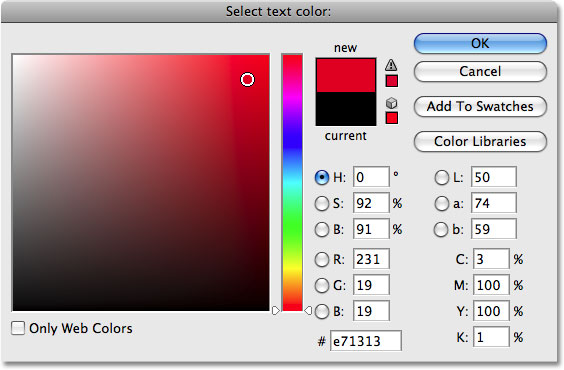This screenshot has height=370, width=564.
Task: Click the not-web-safe cube icon
Action: pos(391,103)
